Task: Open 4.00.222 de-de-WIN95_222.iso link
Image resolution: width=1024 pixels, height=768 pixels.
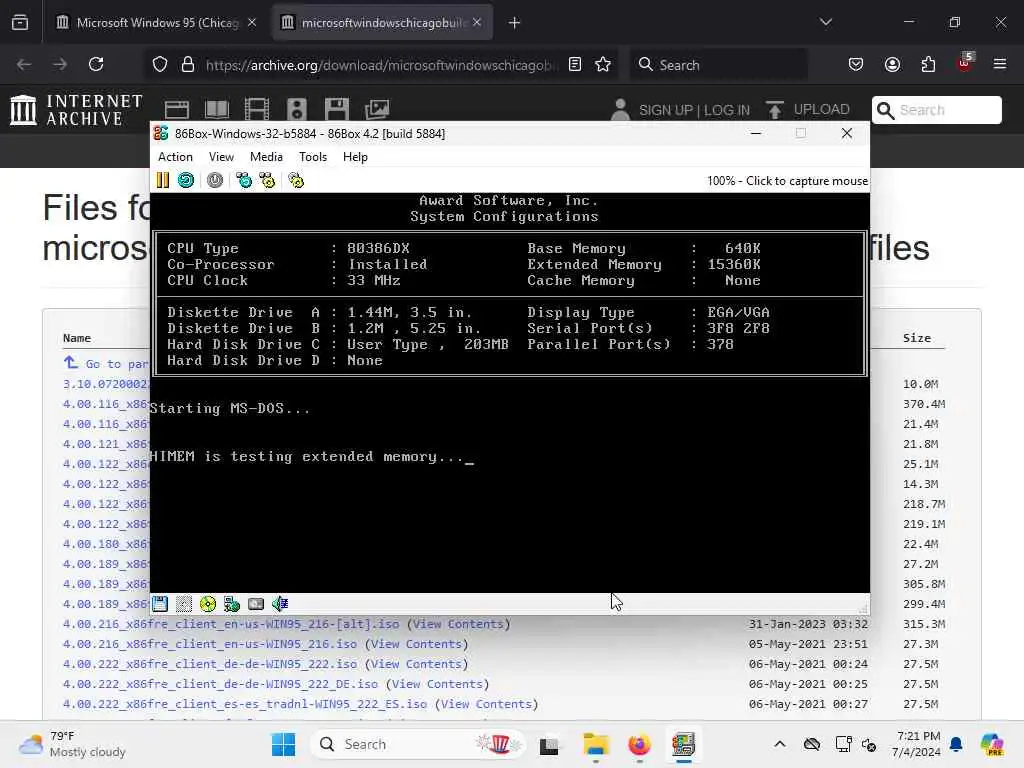Action: coord(210,664)
